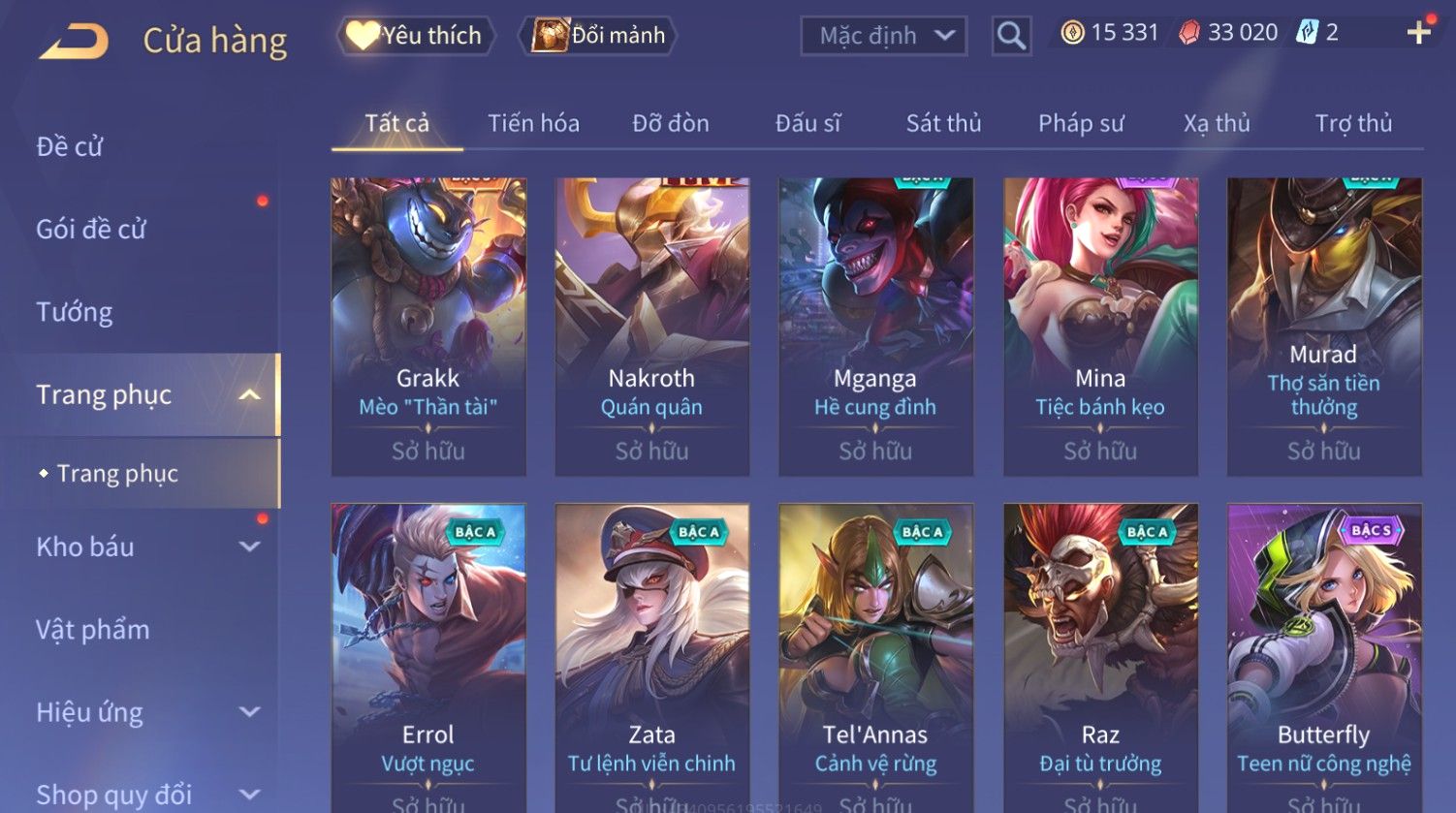Screen dimensions: 1456x813
Task: Expand the Kho báu sidebar section
Action: pos(249,547)
